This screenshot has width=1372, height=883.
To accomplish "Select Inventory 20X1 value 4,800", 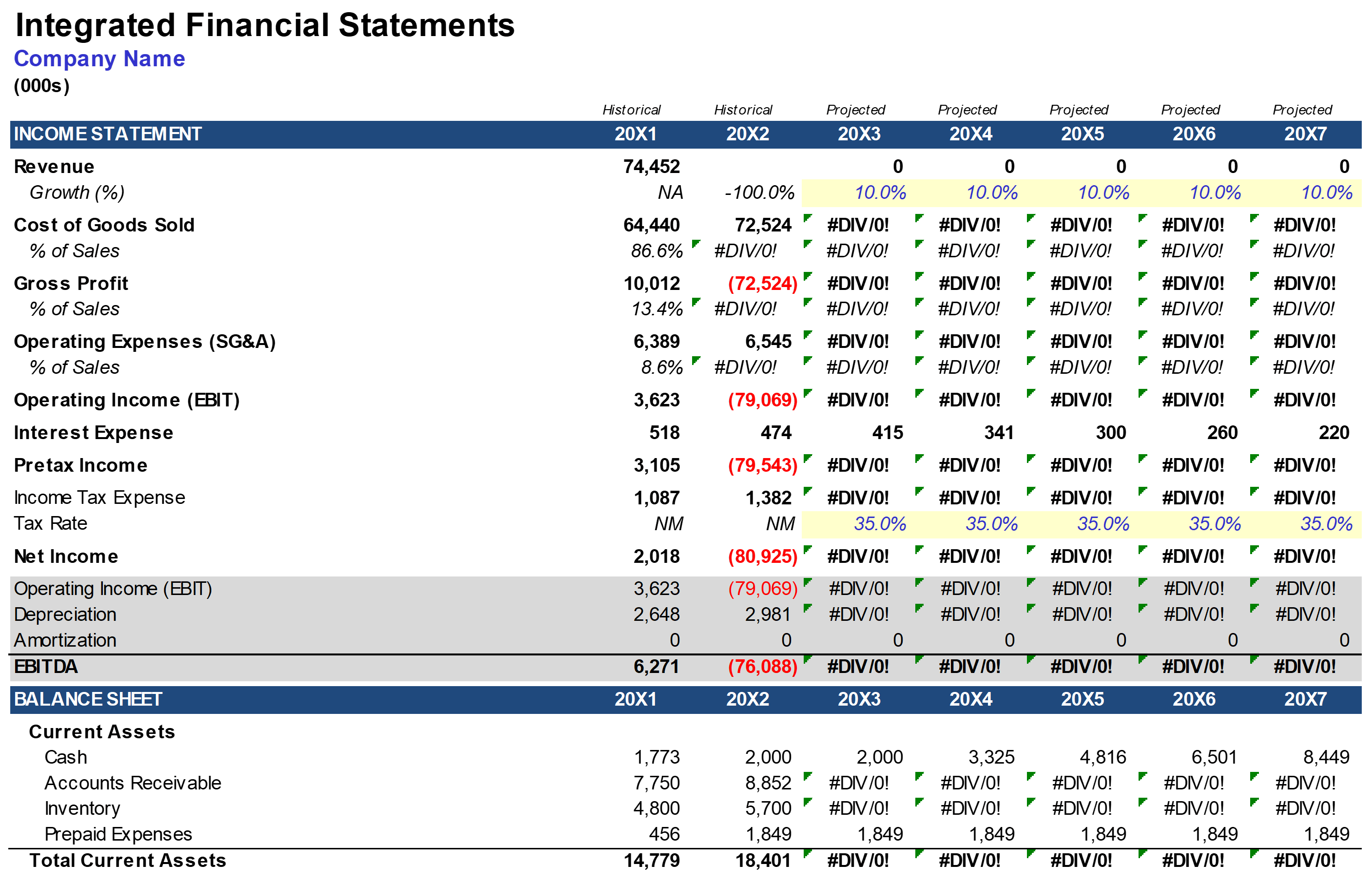I will pyautogui.click(x=657, y=808).
